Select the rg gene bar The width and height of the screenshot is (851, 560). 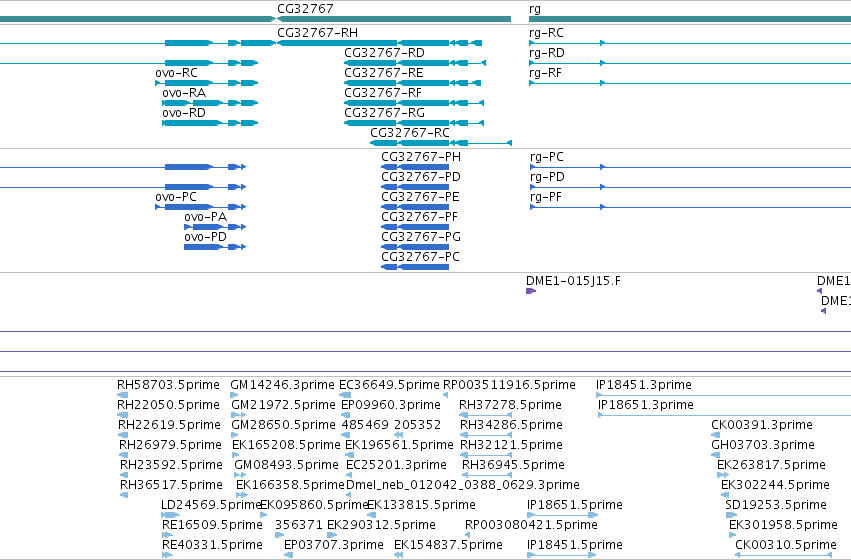point(690,19)
